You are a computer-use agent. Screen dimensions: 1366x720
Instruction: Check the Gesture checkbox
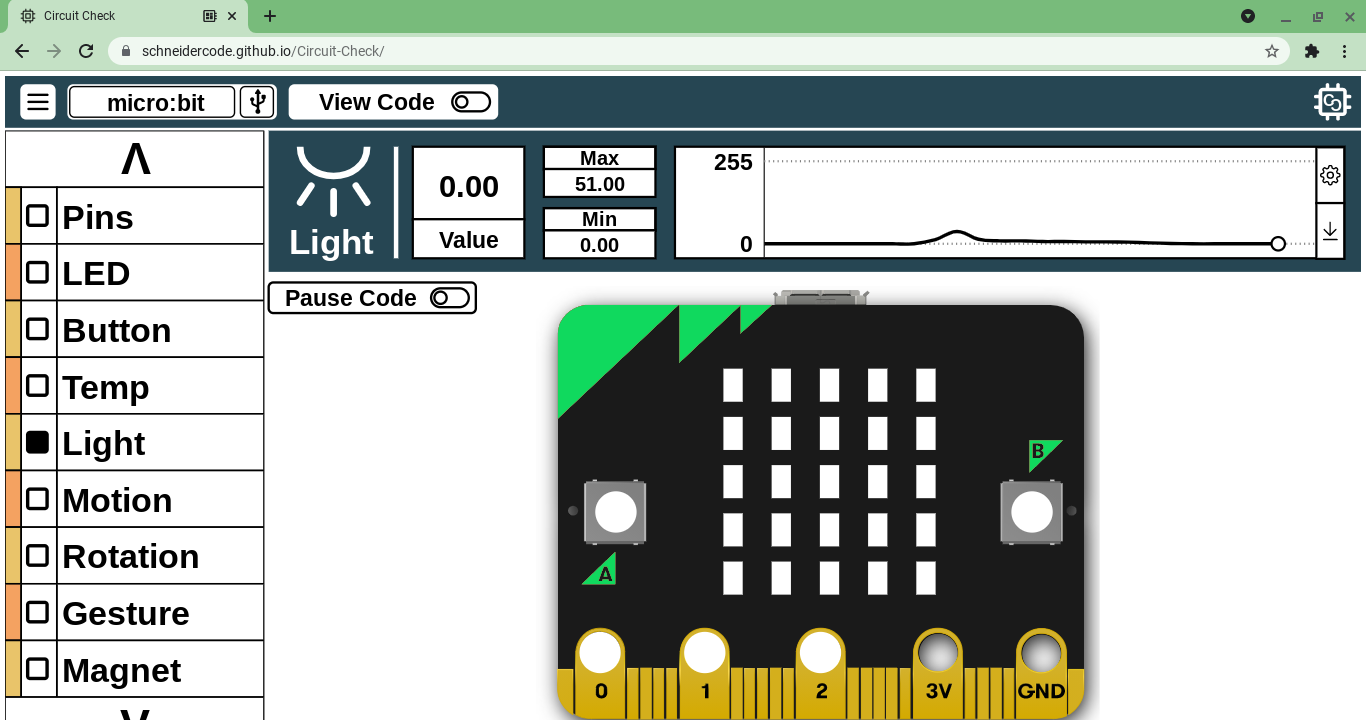pos(38,612)
